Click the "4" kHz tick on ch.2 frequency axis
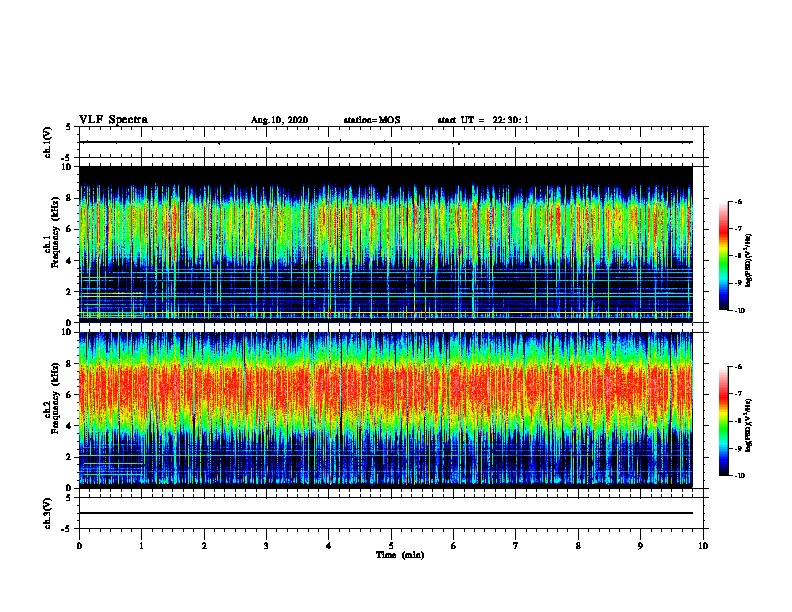 (x=70, y=426)
